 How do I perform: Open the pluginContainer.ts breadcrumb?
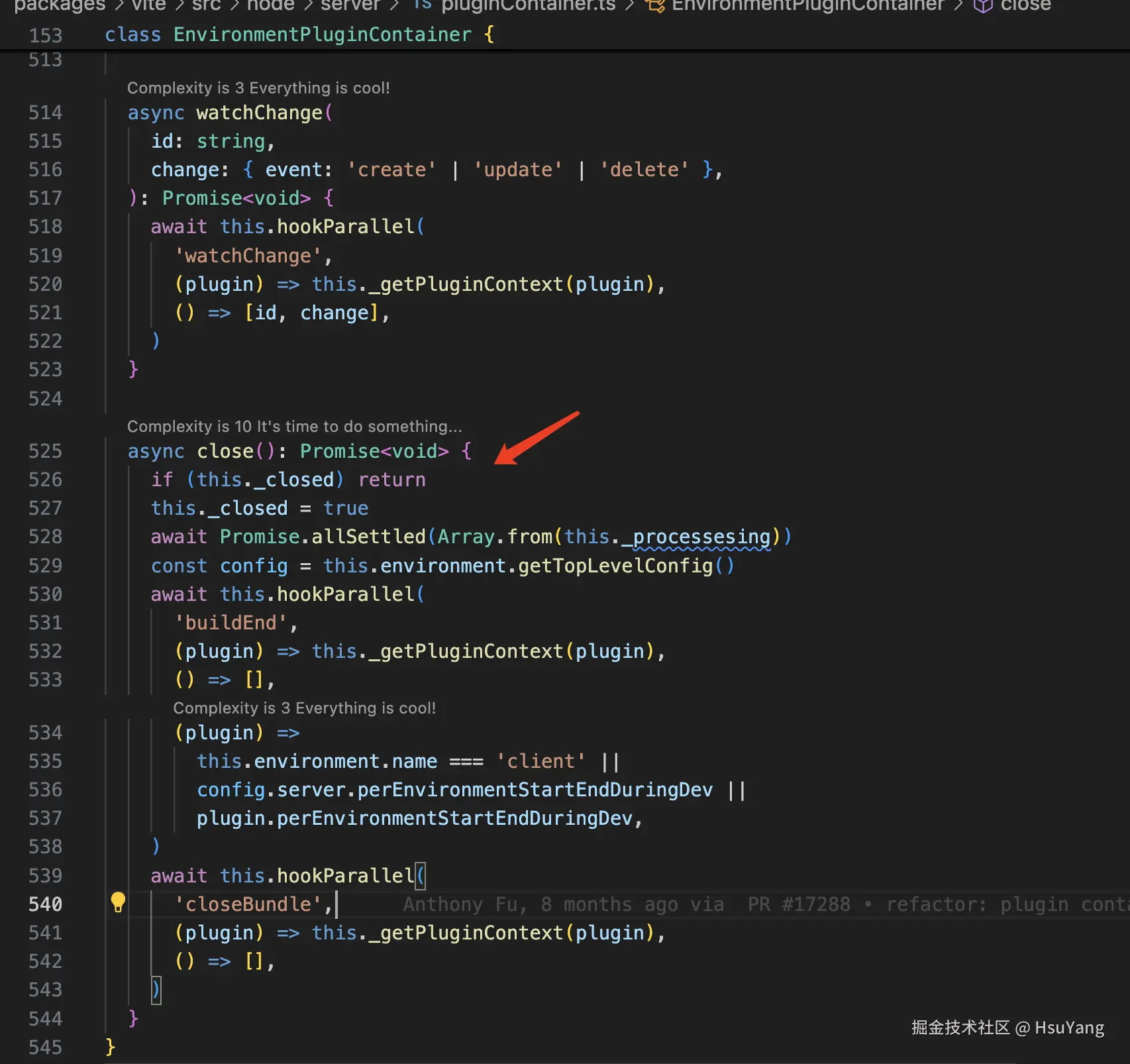click(x=529, y=5)
